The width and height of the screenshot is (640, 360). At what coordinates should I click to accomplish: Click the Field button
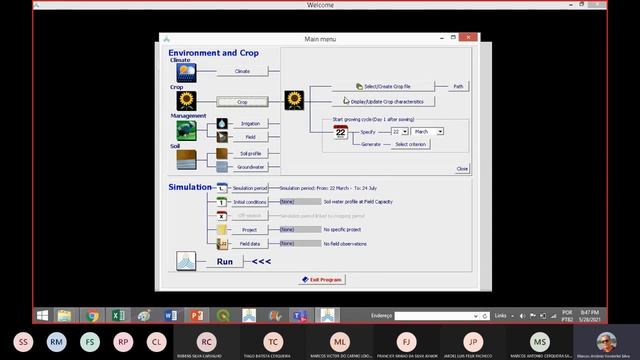(250, 137)
